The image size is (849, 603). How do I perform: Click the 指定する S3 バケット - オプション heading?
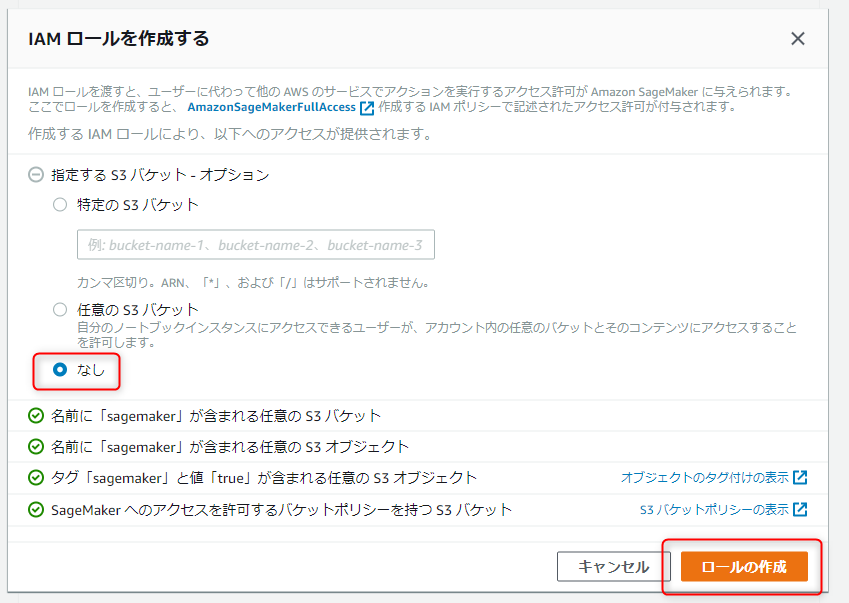(160, 175)
